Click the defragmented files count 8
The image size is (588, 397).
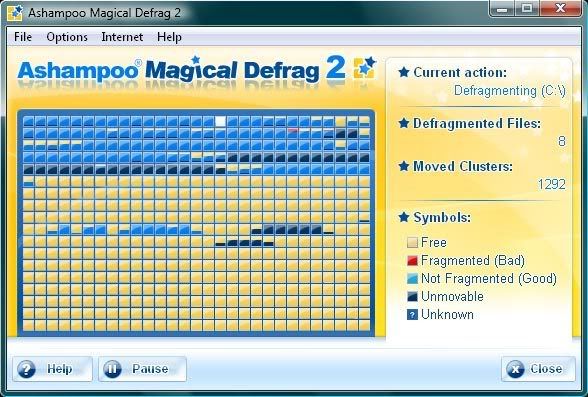pyautogui.click(x=561, y=141)
